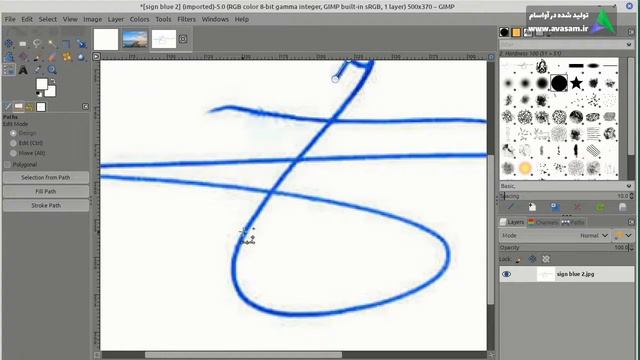640x360 pixels.
Task: Select the Bucket Fill tool
Action: pyautogui.click(x=23, y=57)
